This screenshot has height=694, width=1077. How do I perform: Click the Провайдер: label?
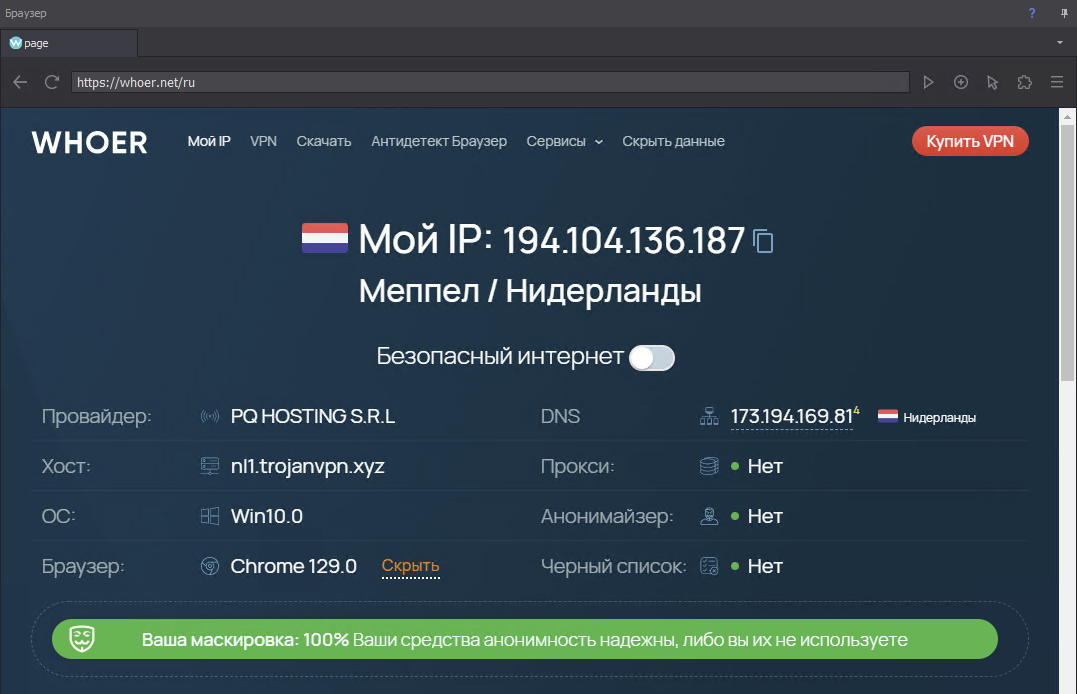[96, 416]
